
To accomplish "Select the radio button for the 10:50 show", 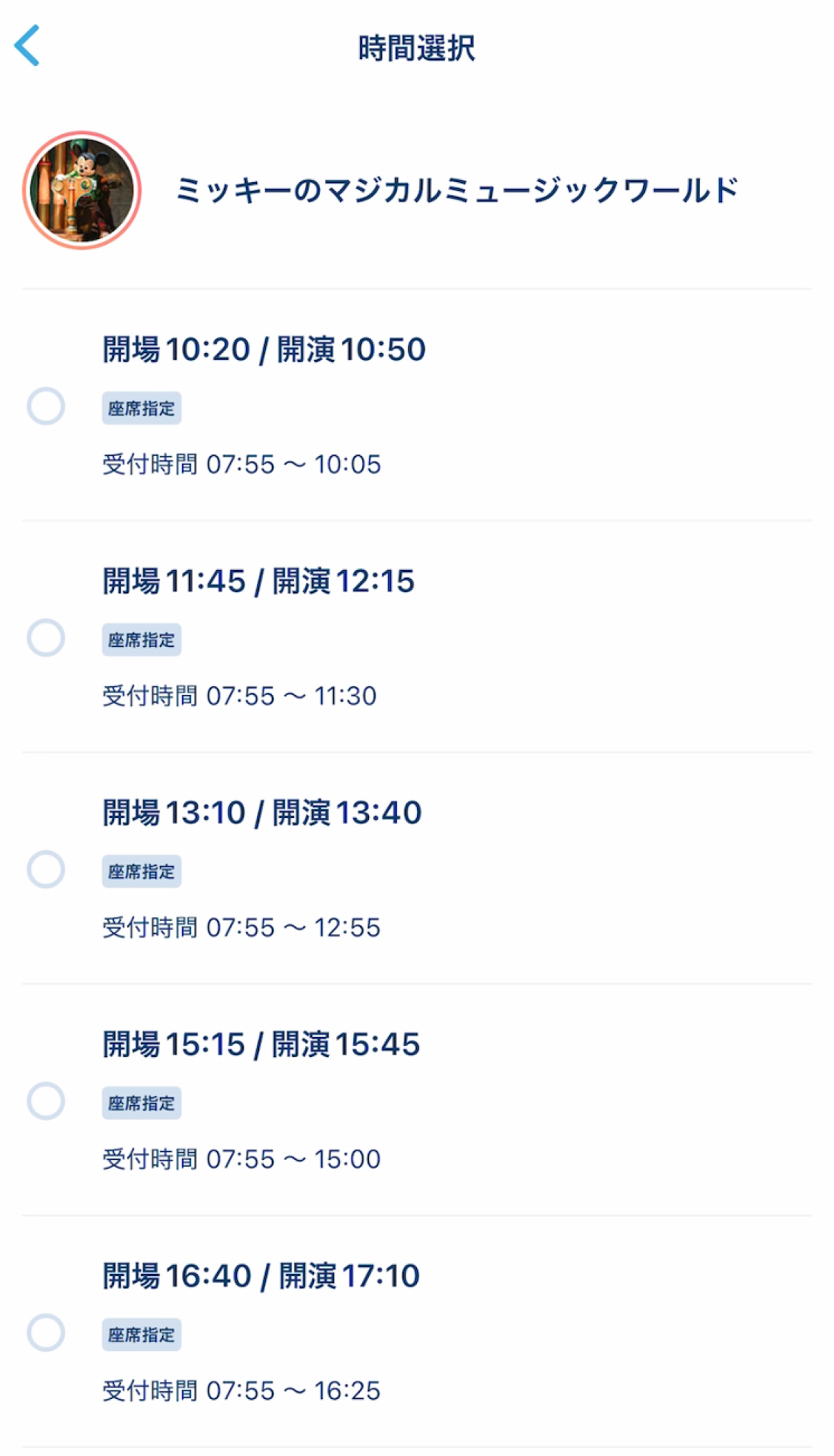I will tap(46, 406).
